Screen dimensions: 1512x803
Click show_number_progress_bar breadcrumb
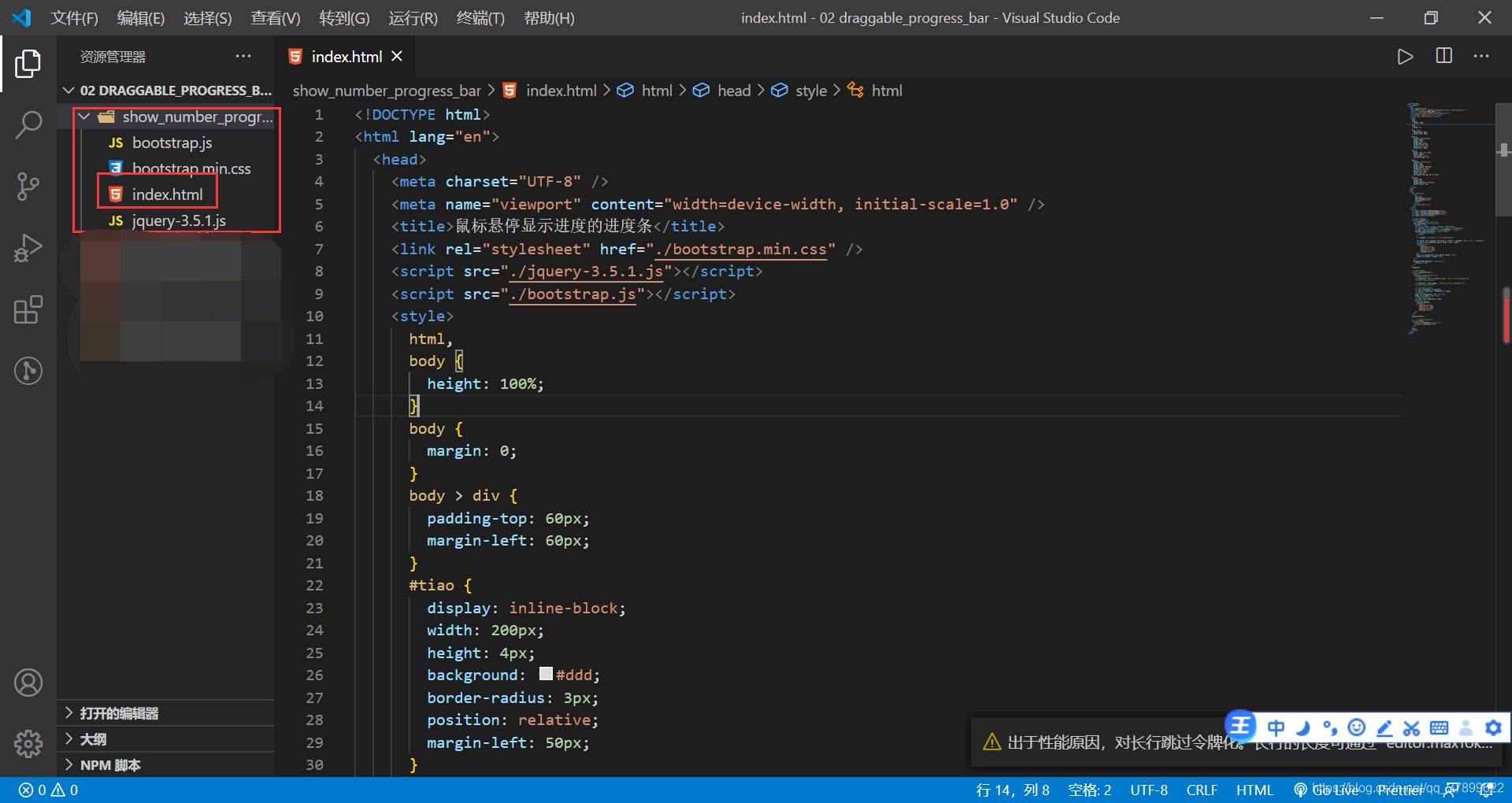tap(387, 91)
